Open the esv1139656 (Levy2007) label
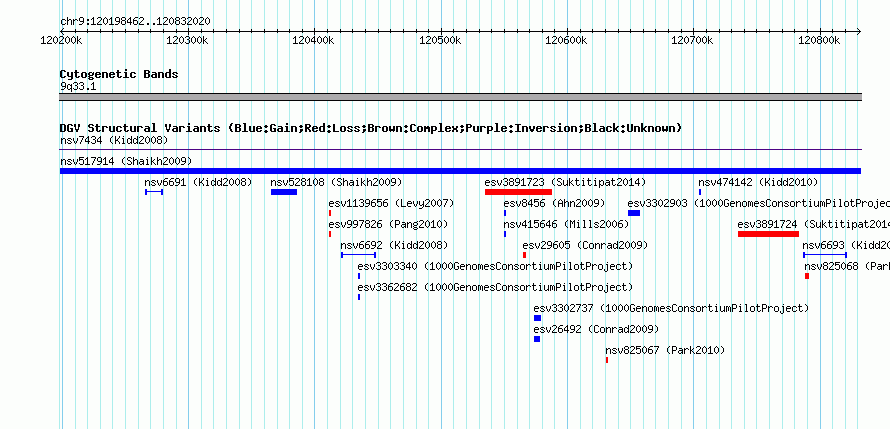Viewport: 890px width, 429px height. tap(391, 203)
